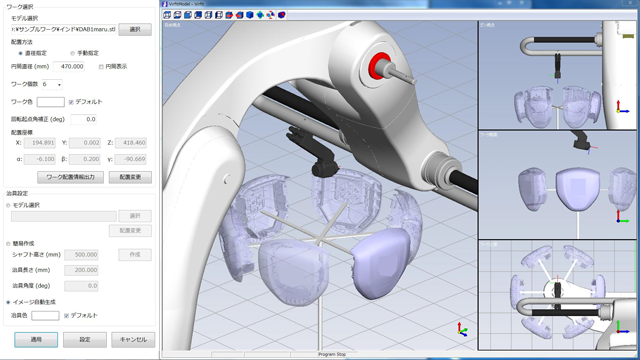Click the model 選択 button
Screen dimensions: 640x360
135,29
